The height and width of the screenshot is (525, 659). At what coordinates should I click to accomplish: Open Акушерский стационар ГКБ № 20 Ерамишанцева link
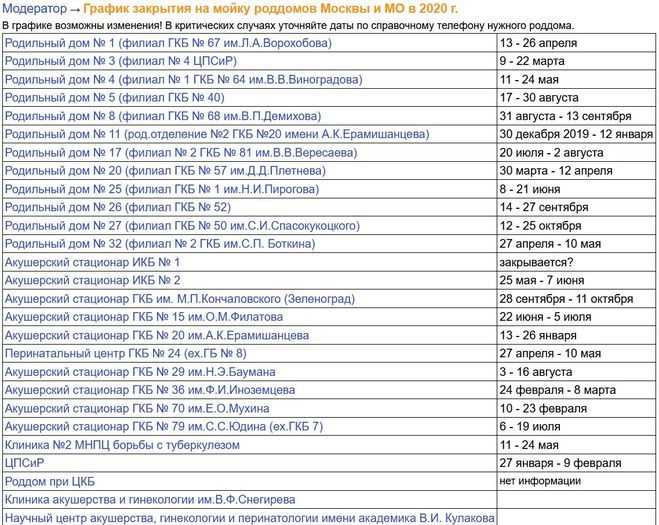157,335
